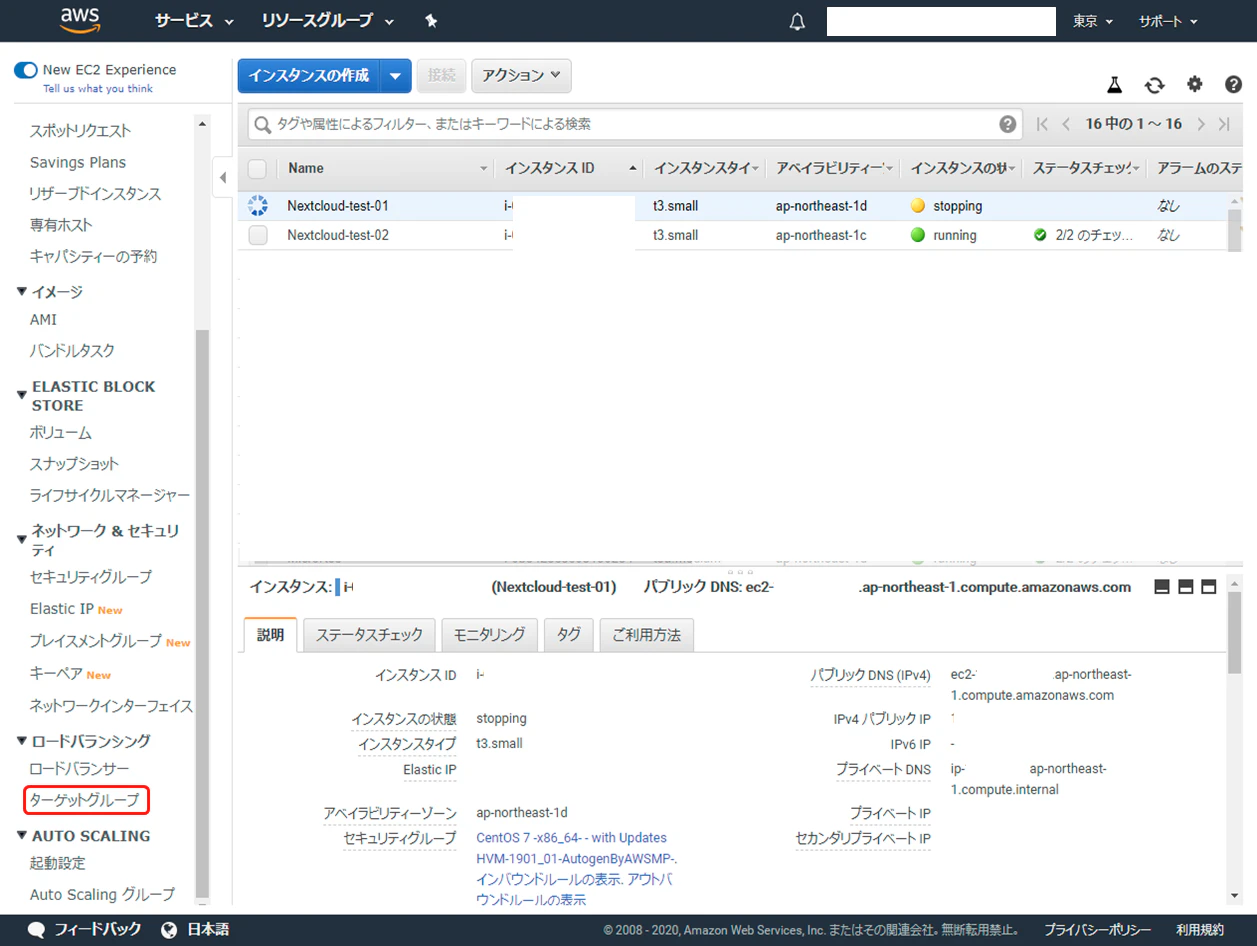
Task: Deselect the Nextcloud-test-01 row checkbox
Action: (x=258, y=206)
